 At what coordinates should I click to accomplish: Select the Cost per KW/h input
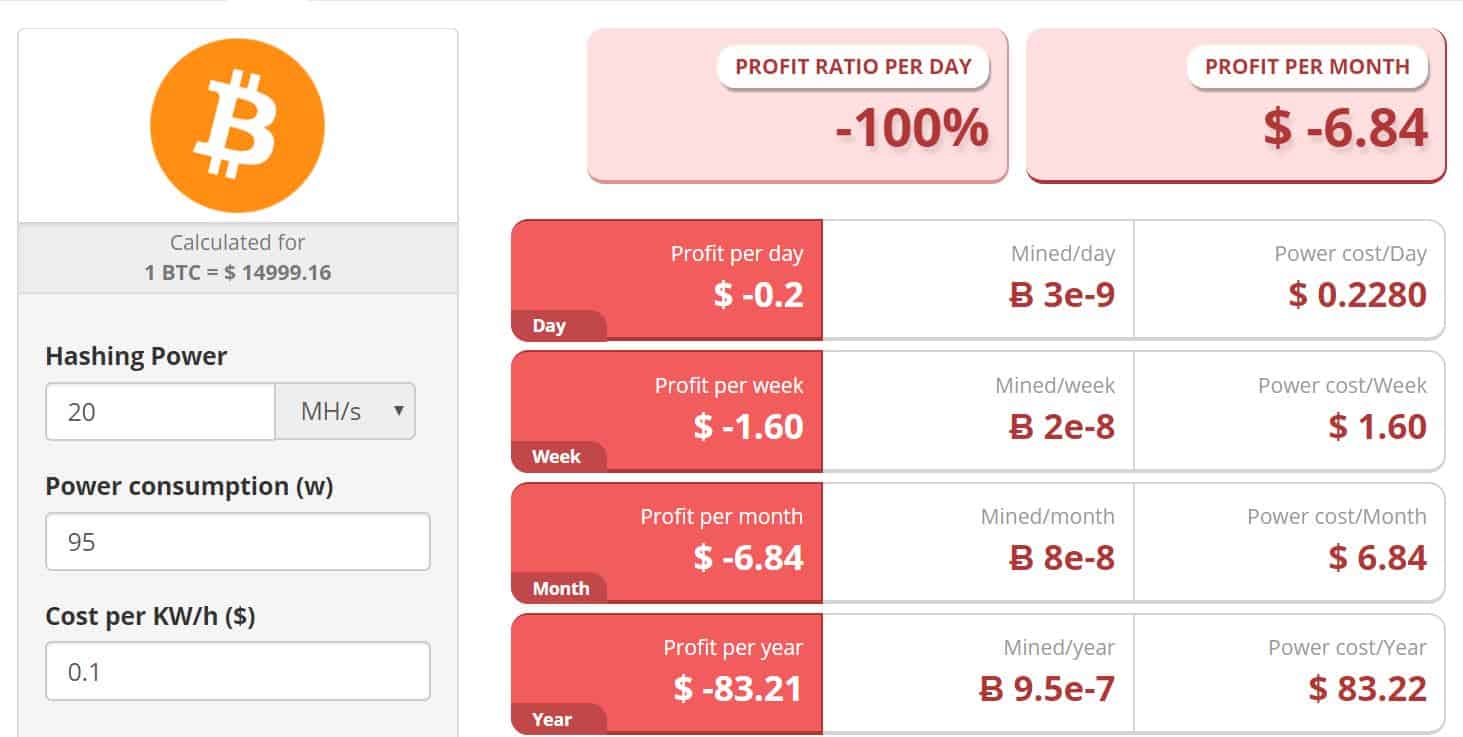pos(238,671)
